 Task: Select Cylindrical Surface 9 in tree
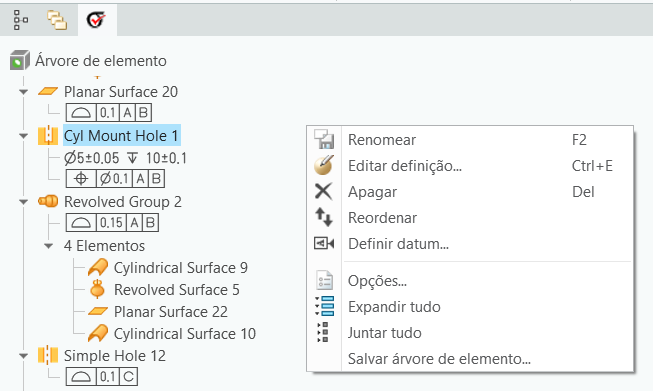[181, 268]
